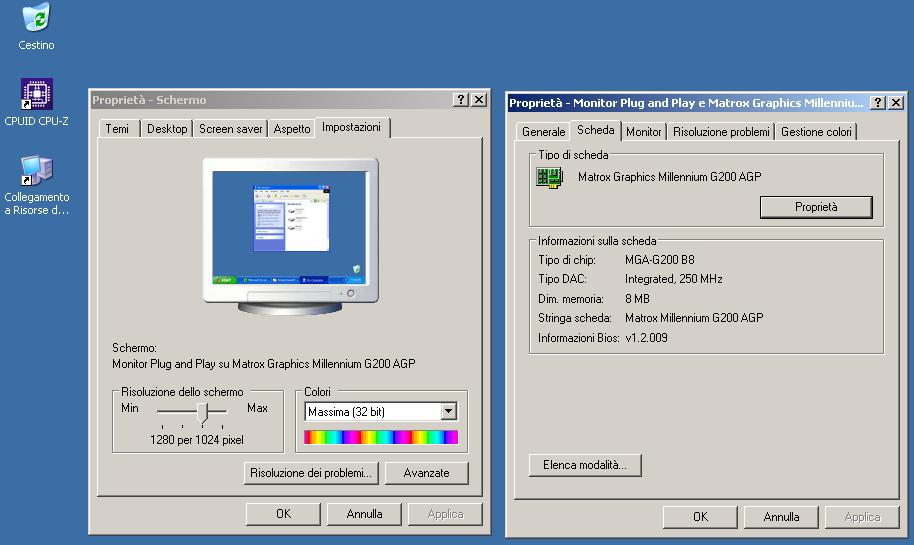Switch to the Gestione colori tab
This screenshot has height=545, width=914.
(x=816, y=132)
